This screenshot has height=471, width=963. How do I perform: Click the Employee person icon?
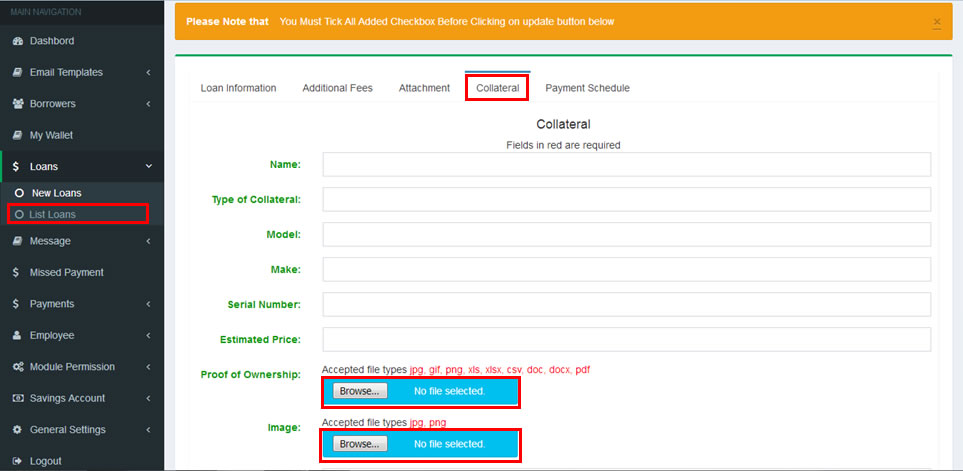click(18, 335)
